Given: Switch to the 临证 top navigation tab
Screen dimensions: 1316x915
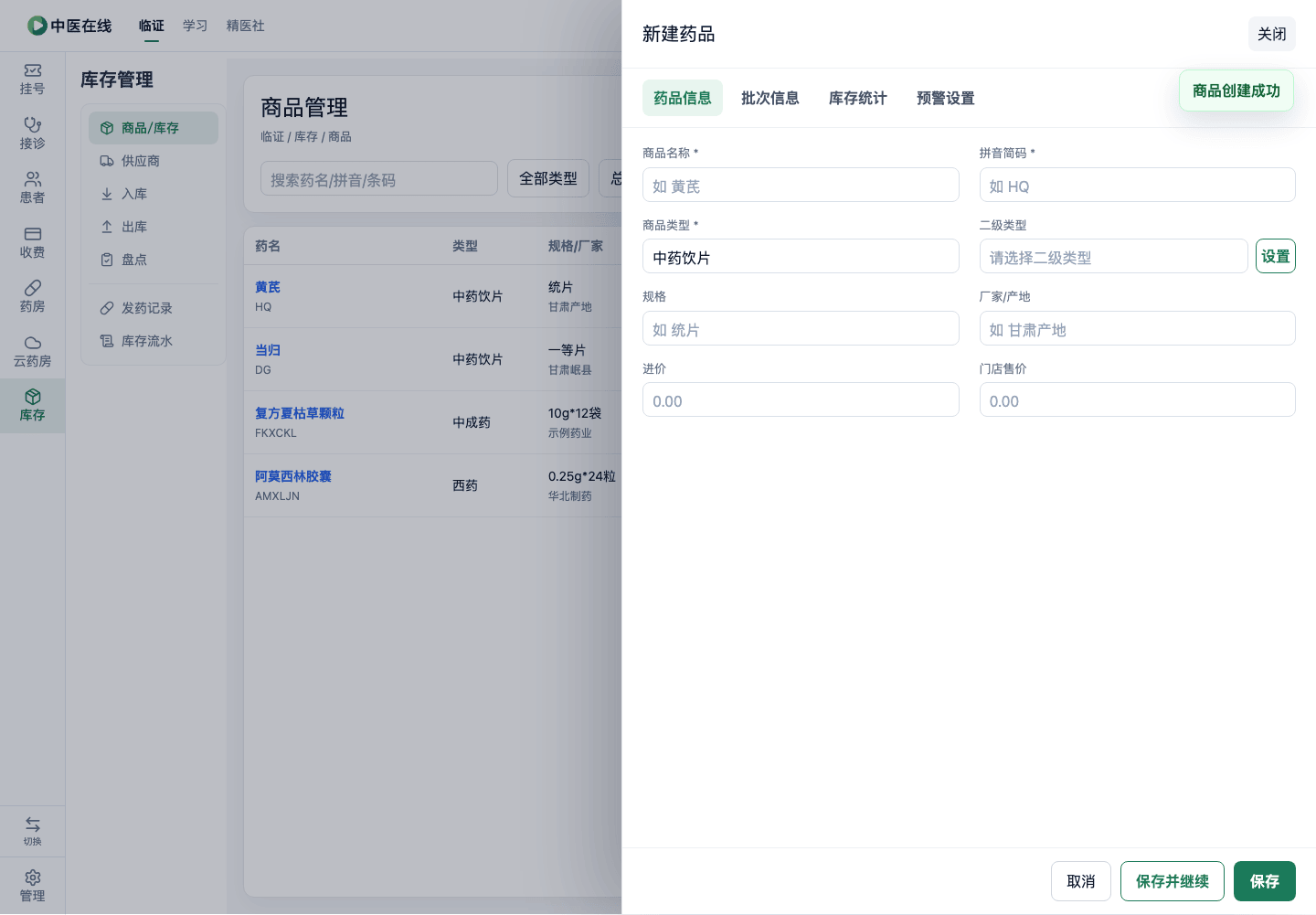Looking at the screenshot, I should coord(152,26).
